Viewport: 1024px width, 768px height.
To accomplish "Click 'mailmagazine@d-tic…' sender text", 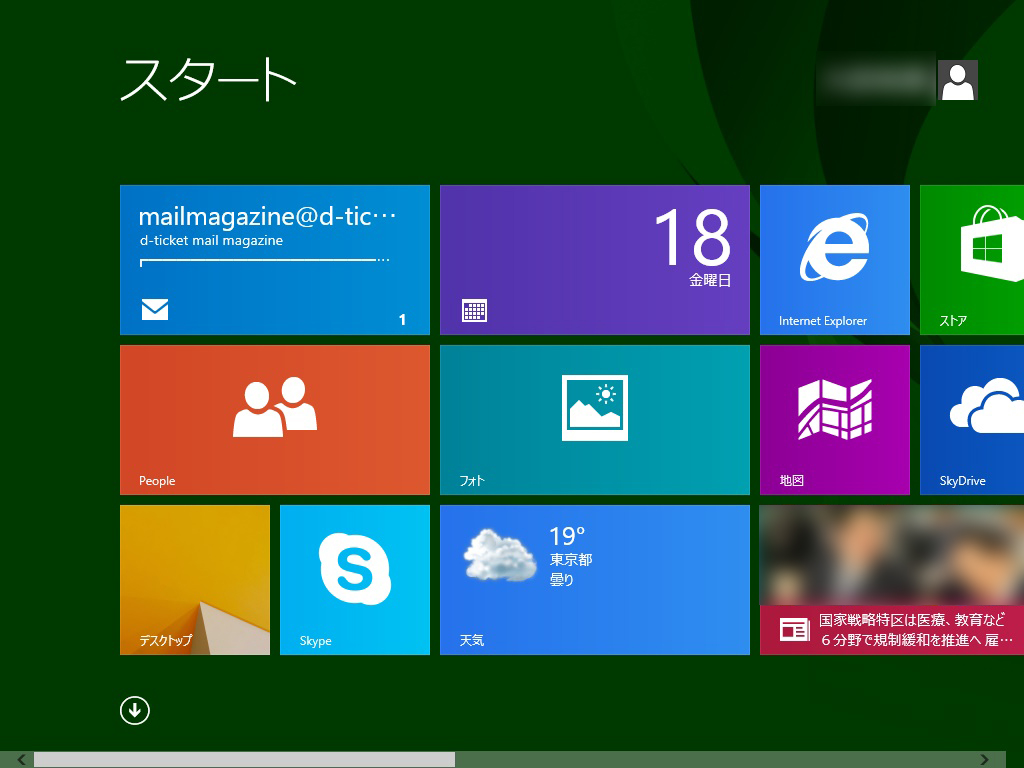I will [267, 217].
